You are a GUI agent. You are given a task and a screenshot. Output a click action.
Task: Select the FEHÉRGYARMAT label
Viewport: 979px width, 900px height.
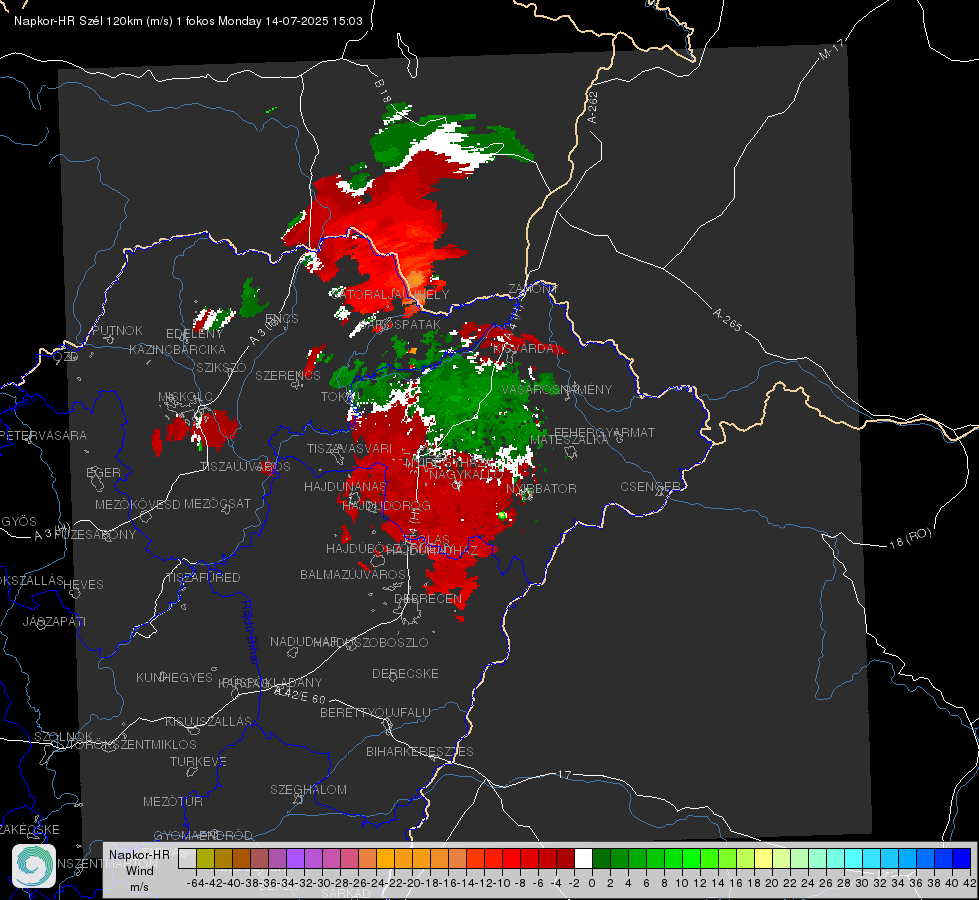tap(604, 432)
